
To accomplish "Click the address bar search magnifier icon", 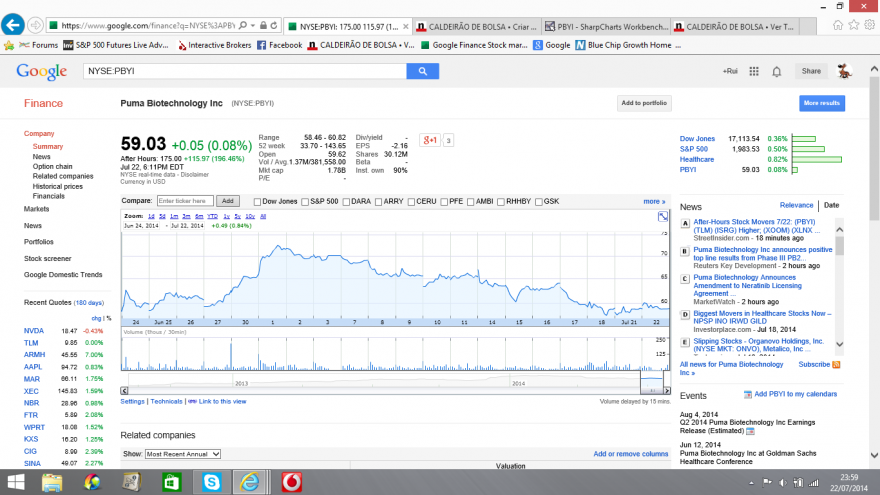I will [x=243, y=25].
